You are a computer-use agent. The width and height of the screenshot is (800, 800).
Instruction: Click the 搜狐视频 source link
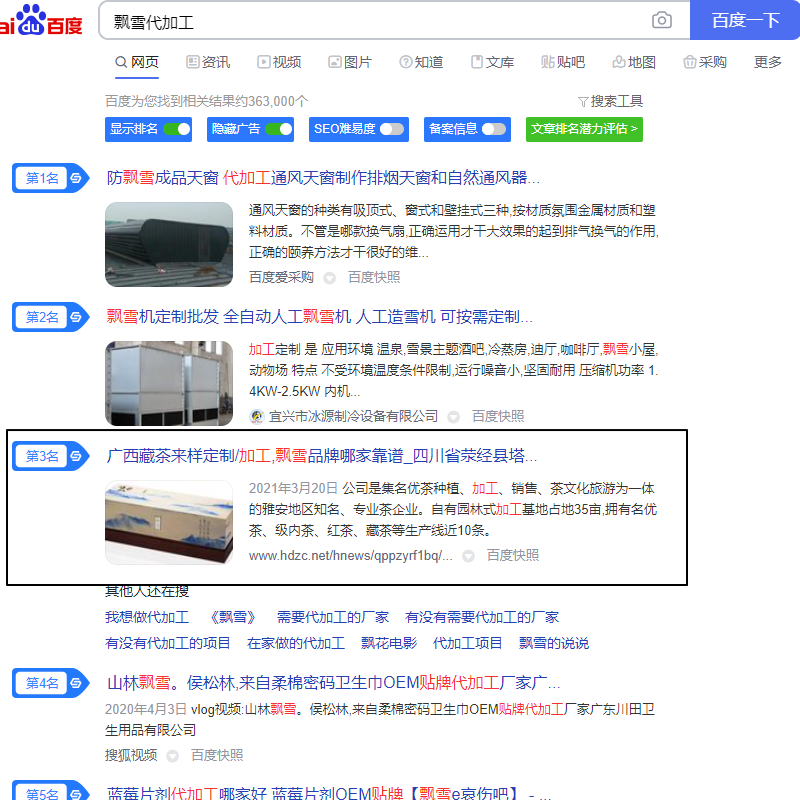pyautogui.click(x=131, y=756)
